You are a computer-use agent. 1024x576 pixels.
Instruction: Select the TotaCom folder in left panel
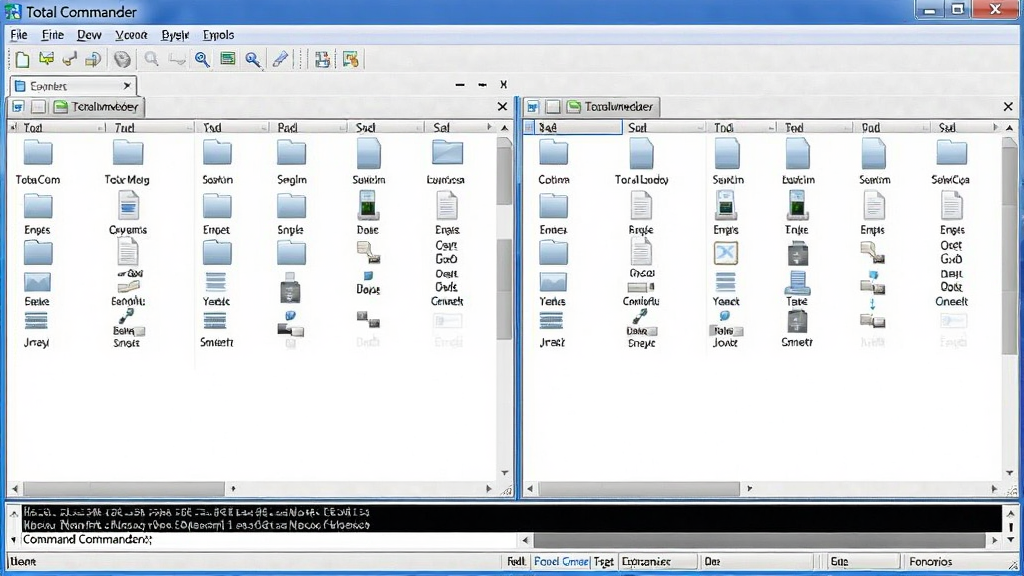[38, 163]
